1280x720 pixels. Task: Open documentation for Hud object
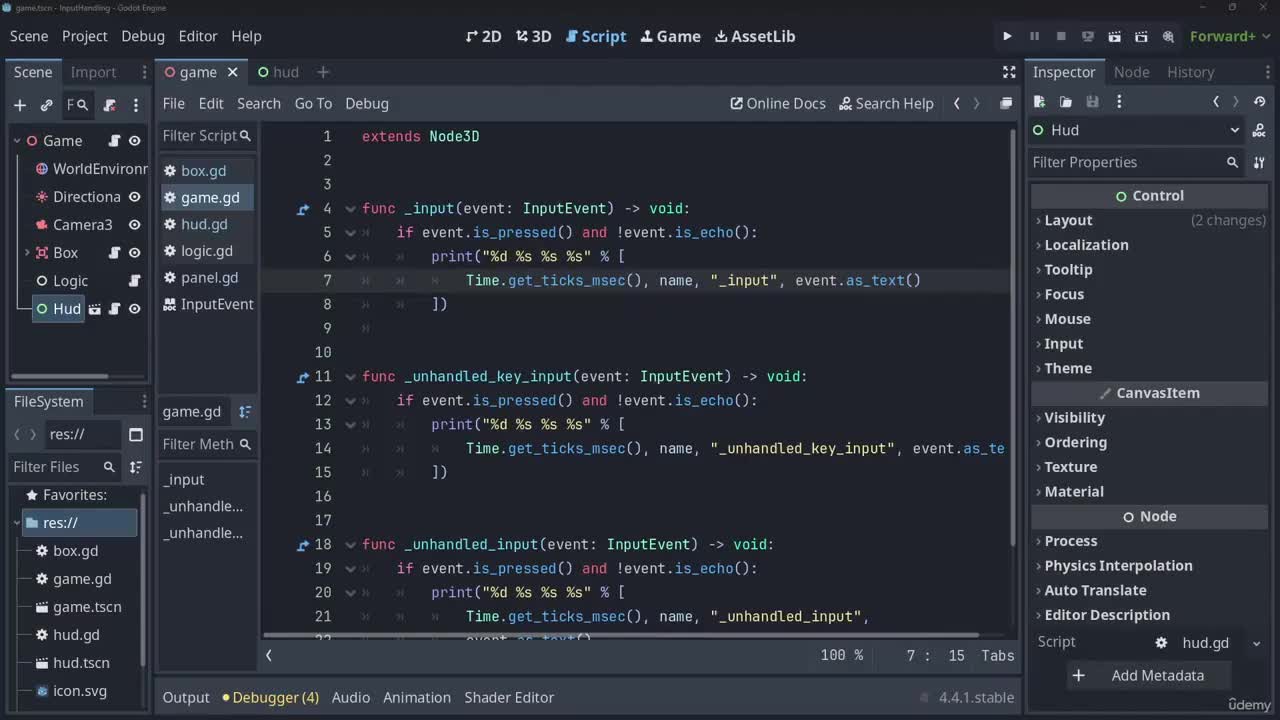pos(1259,130)
